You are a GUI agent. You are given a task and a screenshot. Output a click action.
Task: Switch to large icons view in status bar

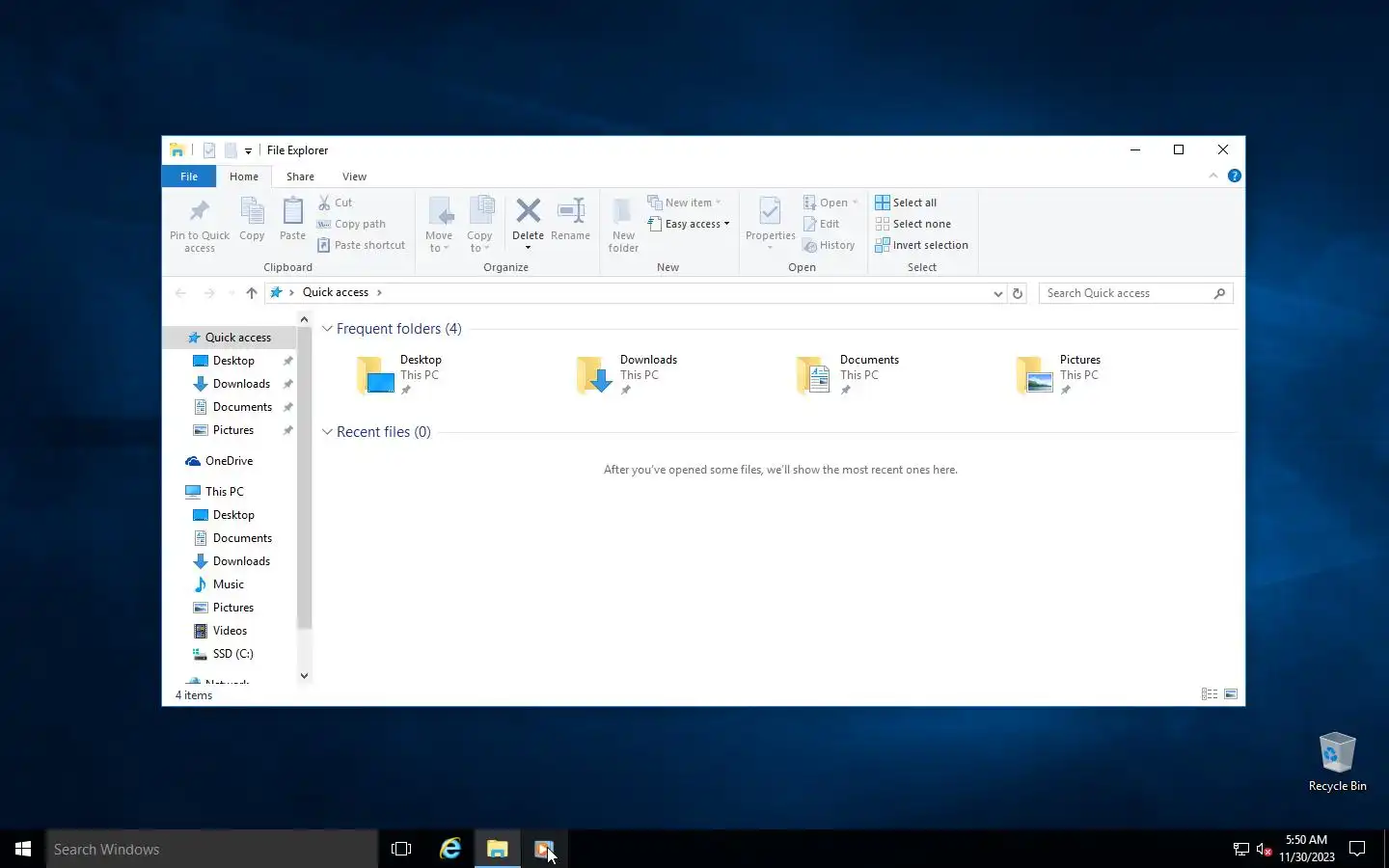[x=1231, y=693]
